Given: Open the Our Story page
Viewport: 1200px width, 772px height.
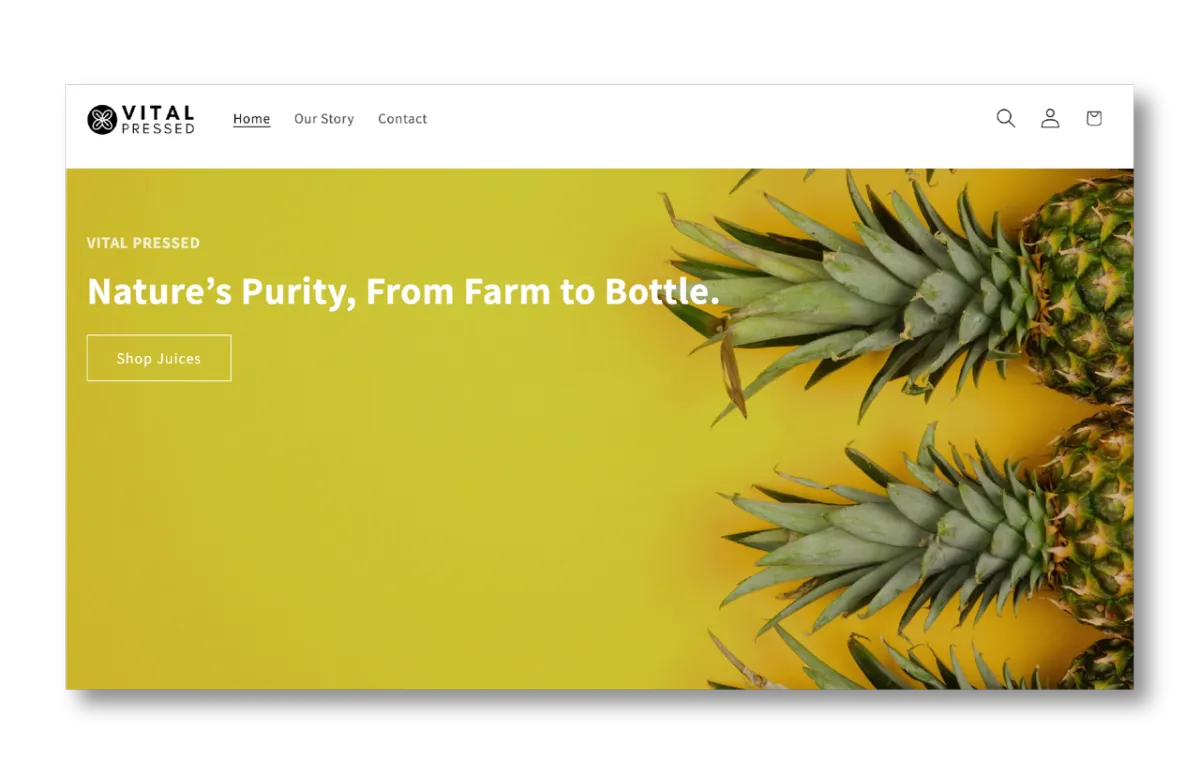Looking at the screenshot, I should 324,119.
